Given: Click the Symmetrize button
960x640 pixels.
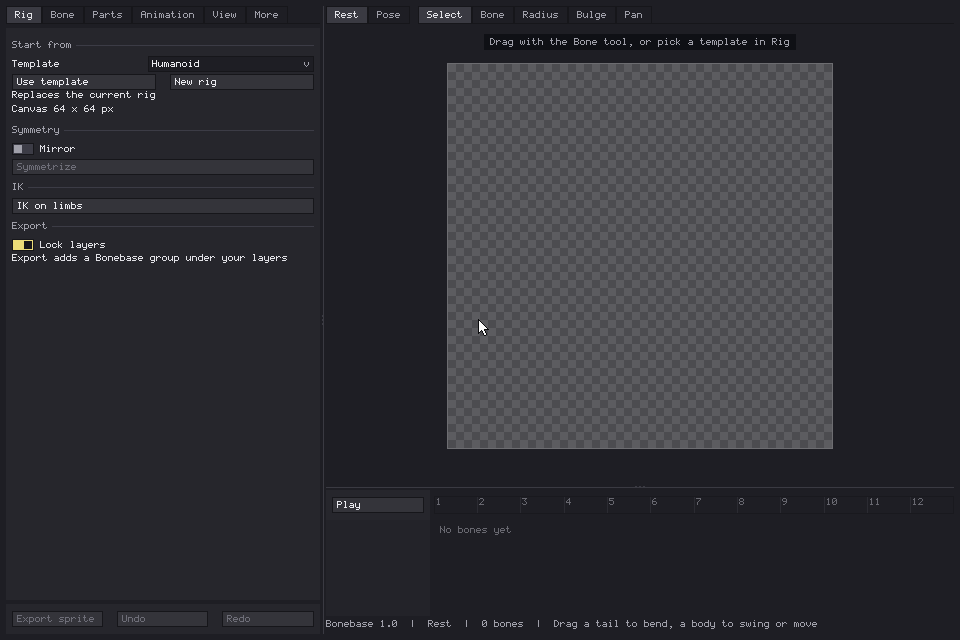Looking at the screenshot, I should [163, 167].
